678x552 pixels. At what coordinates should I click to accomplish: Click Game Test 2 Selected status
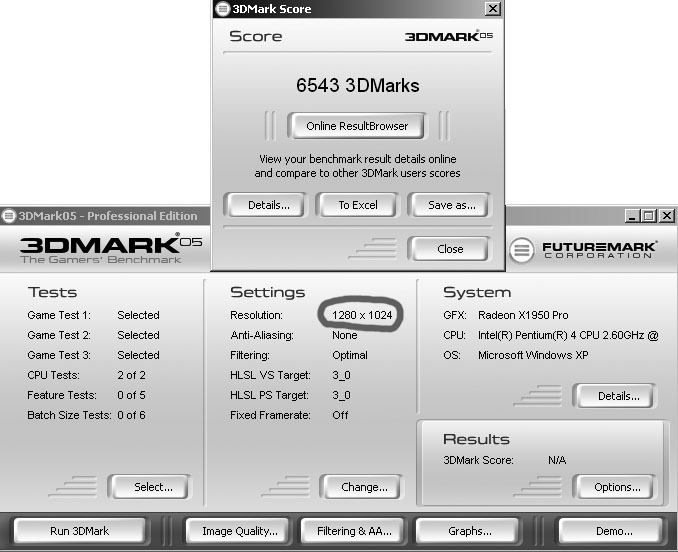click(x=138, y=335)
